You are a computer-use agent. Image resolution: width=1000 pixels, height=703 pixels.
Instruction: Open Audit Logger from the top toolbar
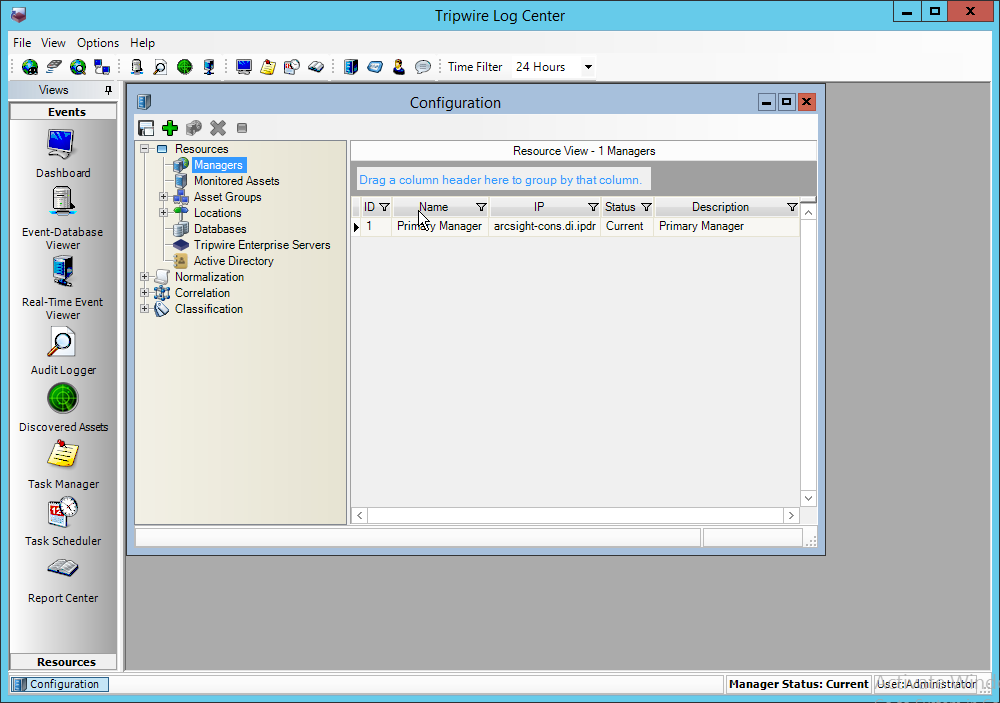[x=161, y=66]
